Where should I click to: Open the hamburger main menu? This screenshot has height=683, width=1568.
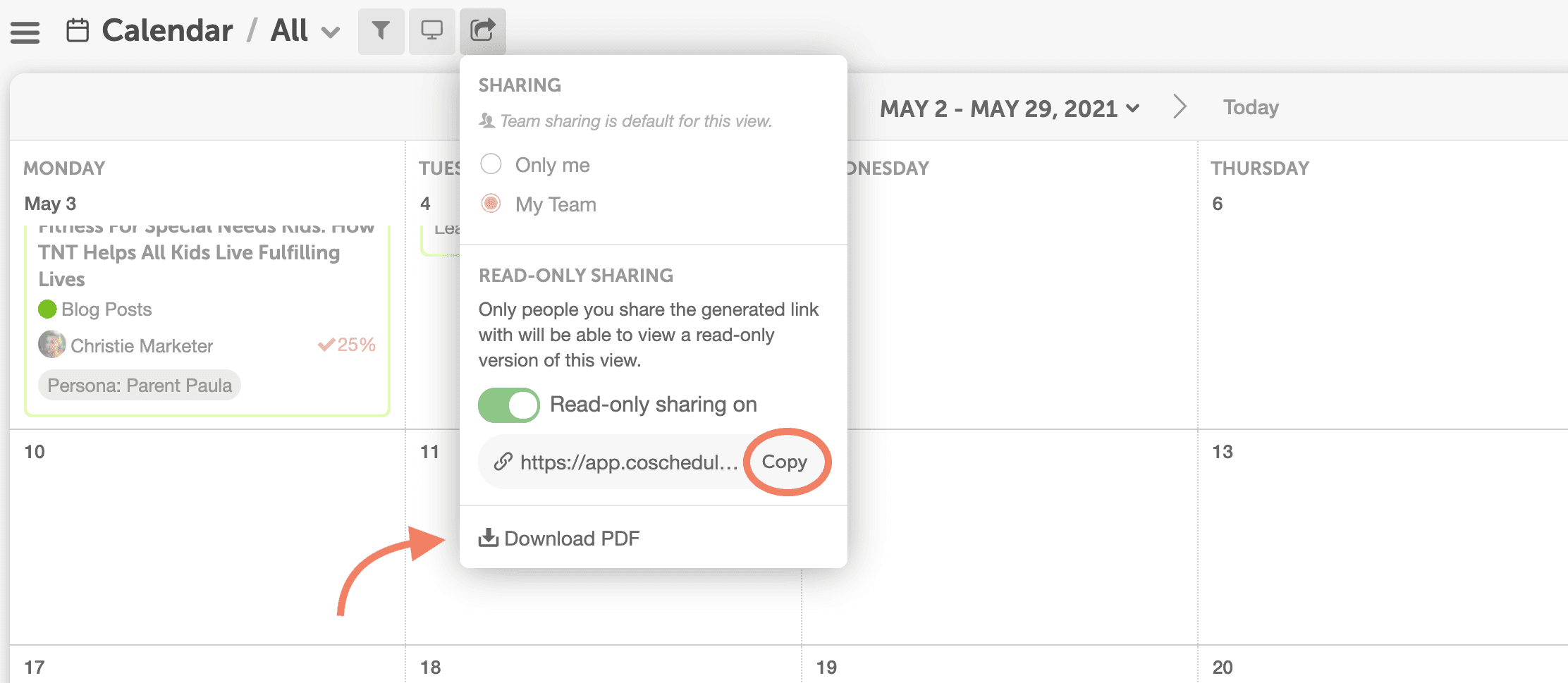[25, 32]
